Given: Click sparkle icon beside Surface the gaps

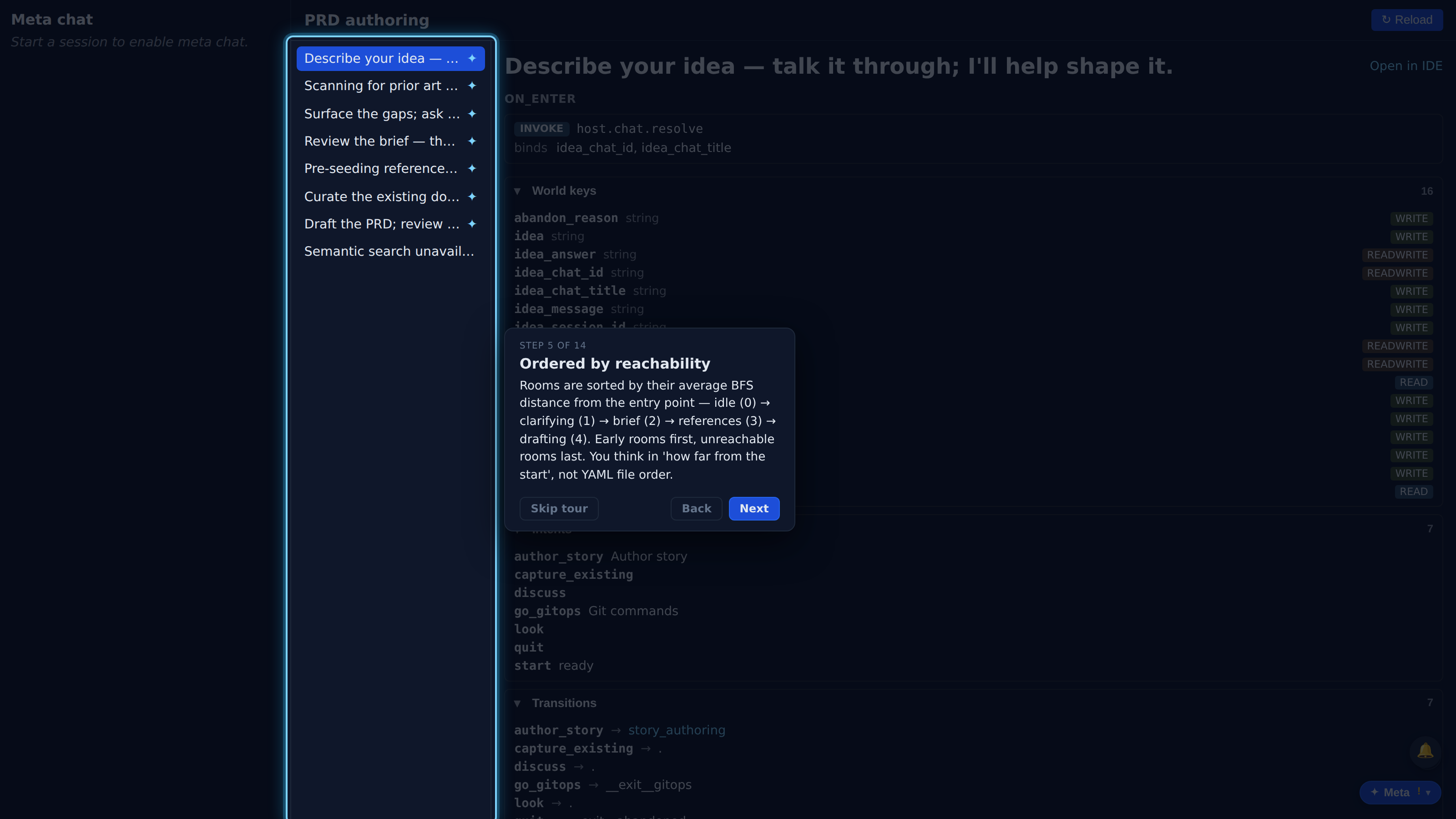Looking at the screenshot, I should tap(472, 114).
